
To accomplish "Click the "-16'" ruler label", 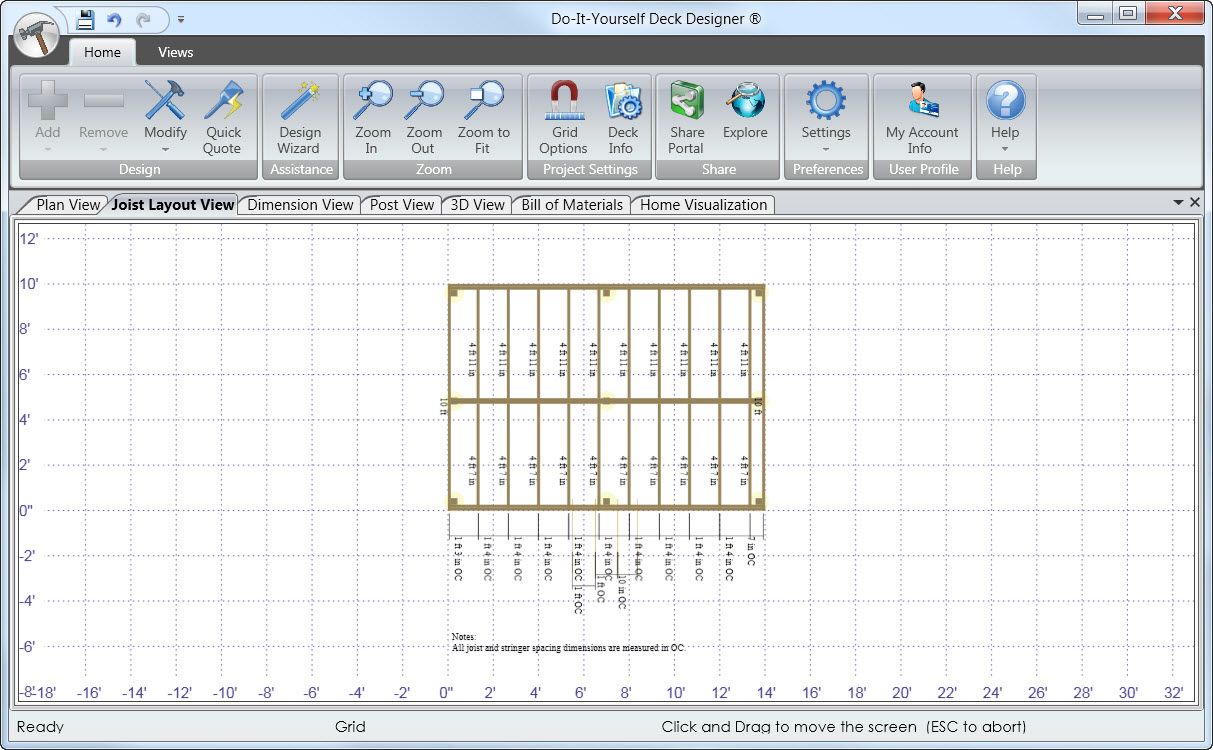I will coord(90,693).
